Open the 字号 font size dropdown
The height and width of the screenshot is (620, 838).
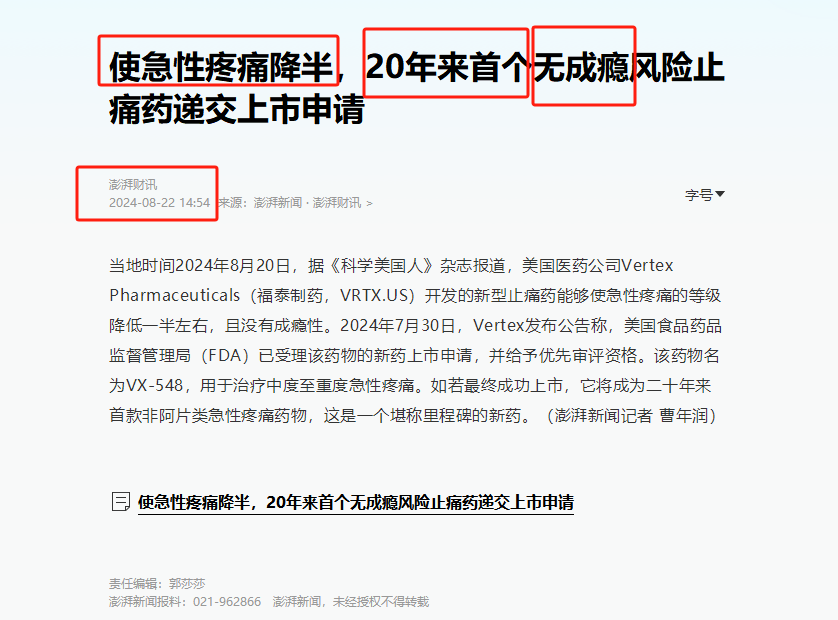click(x=704, y=195)
